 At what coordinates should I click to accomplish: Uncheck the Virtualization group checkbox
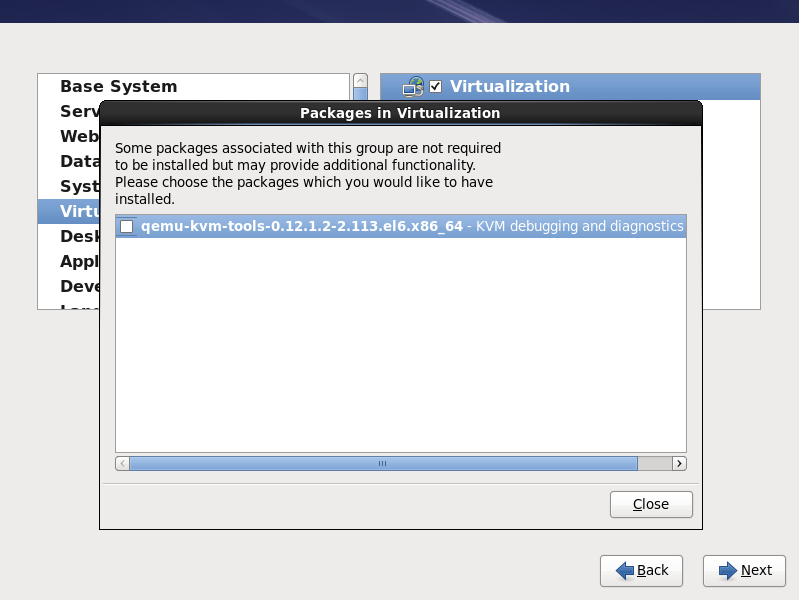point(435,87)
